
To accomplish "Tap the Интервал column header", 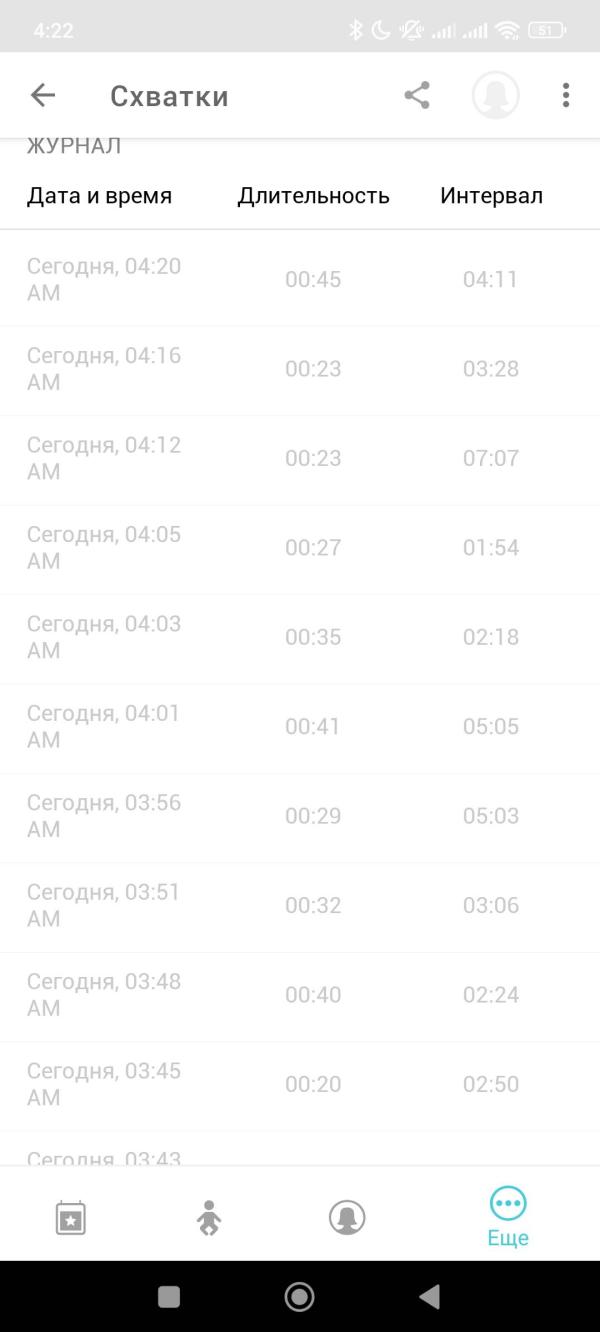I will tap(491, 196).
